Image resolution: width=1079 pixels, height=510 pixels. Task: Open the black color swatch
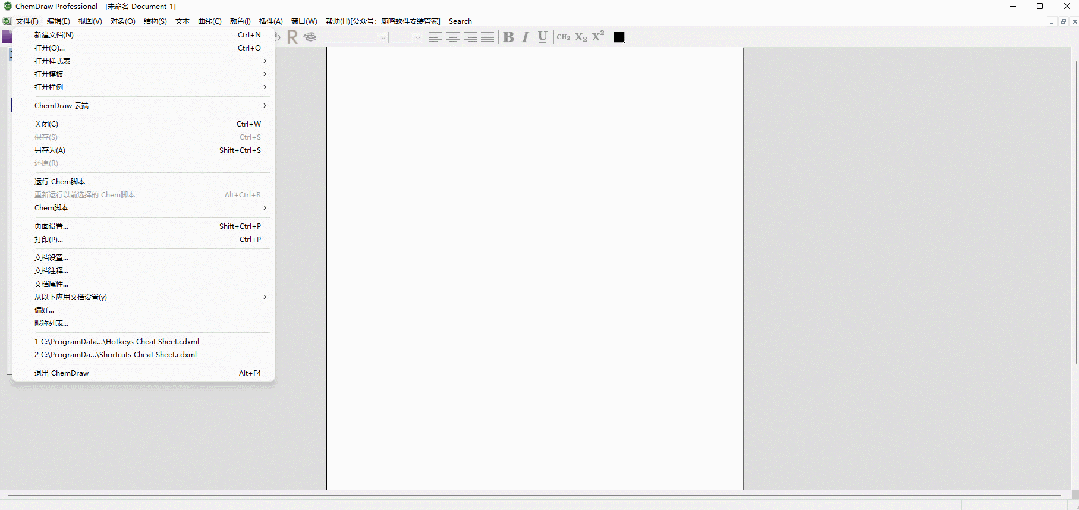[x=619, y=37]
